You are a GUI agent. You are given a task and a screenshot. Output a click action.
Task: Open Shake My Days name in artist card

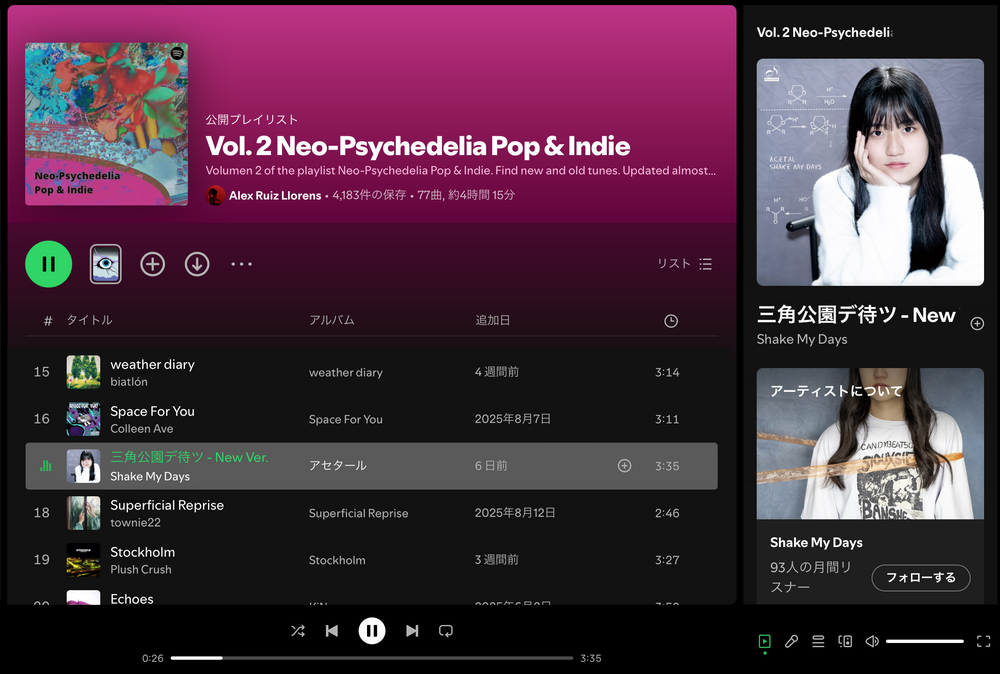(816, 543)
